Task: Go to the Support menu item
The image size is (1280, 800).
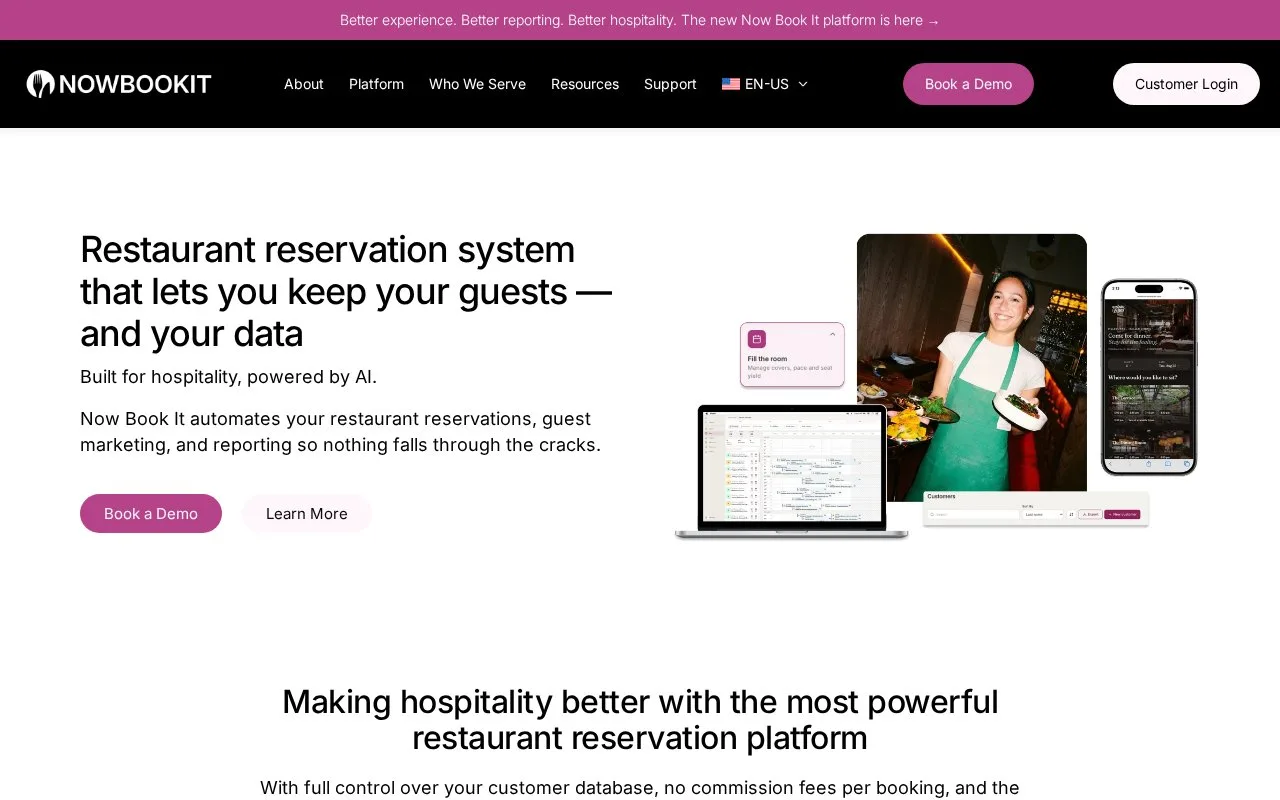Action: pyautogui.click(x=670, y=84)
